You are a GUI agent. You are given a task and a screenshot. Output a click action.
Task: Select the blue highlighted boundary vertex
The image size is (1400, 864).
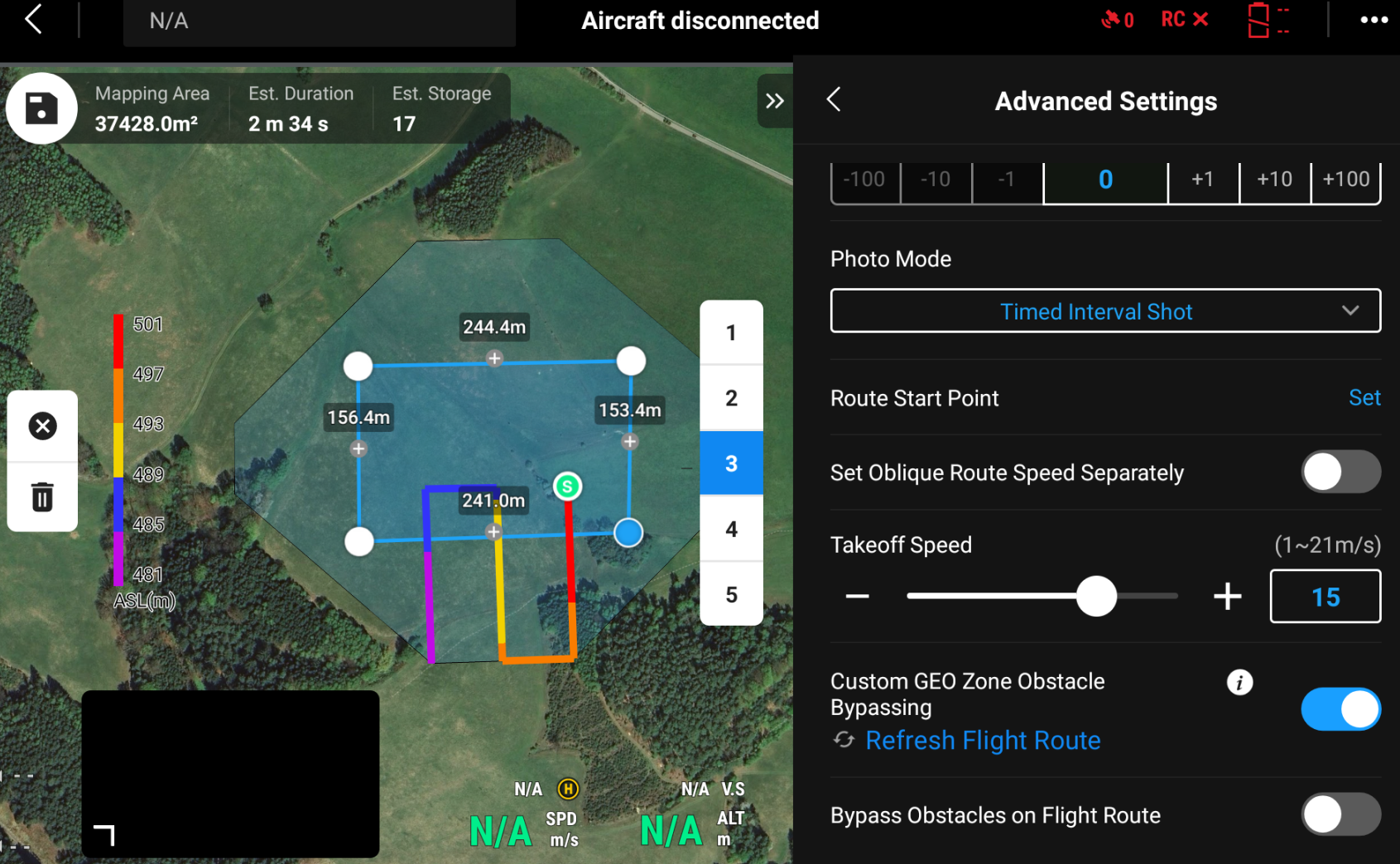(628, 533)
